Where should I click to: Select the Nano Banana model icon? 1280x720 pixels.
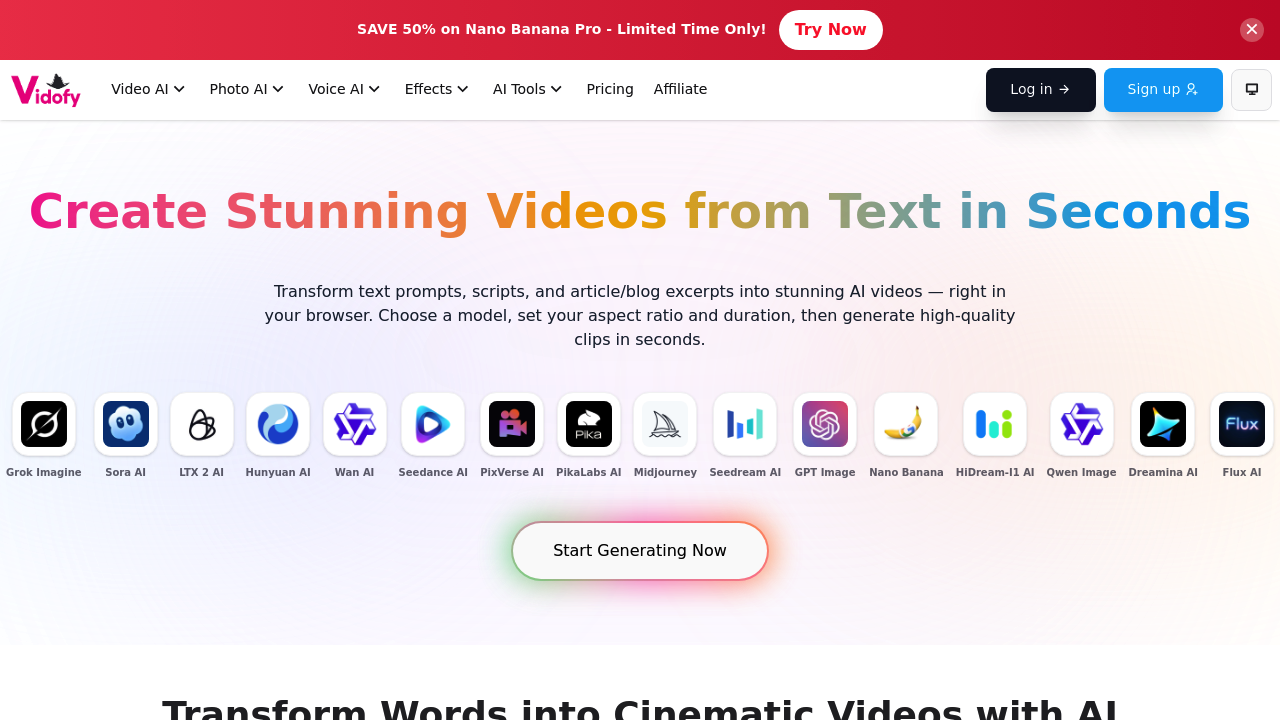click(906, 424)
